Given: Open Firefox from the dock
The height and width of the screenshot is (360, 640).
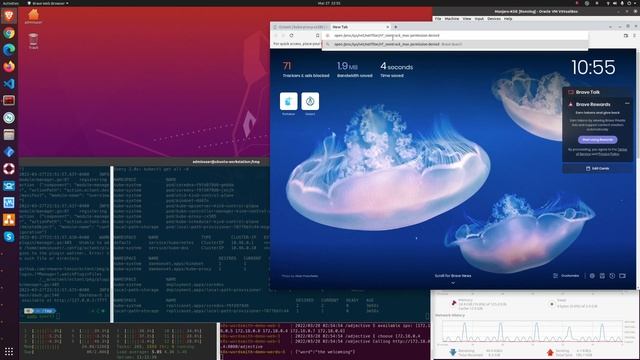Looking at the screenshot, I should tap(9, 67).
